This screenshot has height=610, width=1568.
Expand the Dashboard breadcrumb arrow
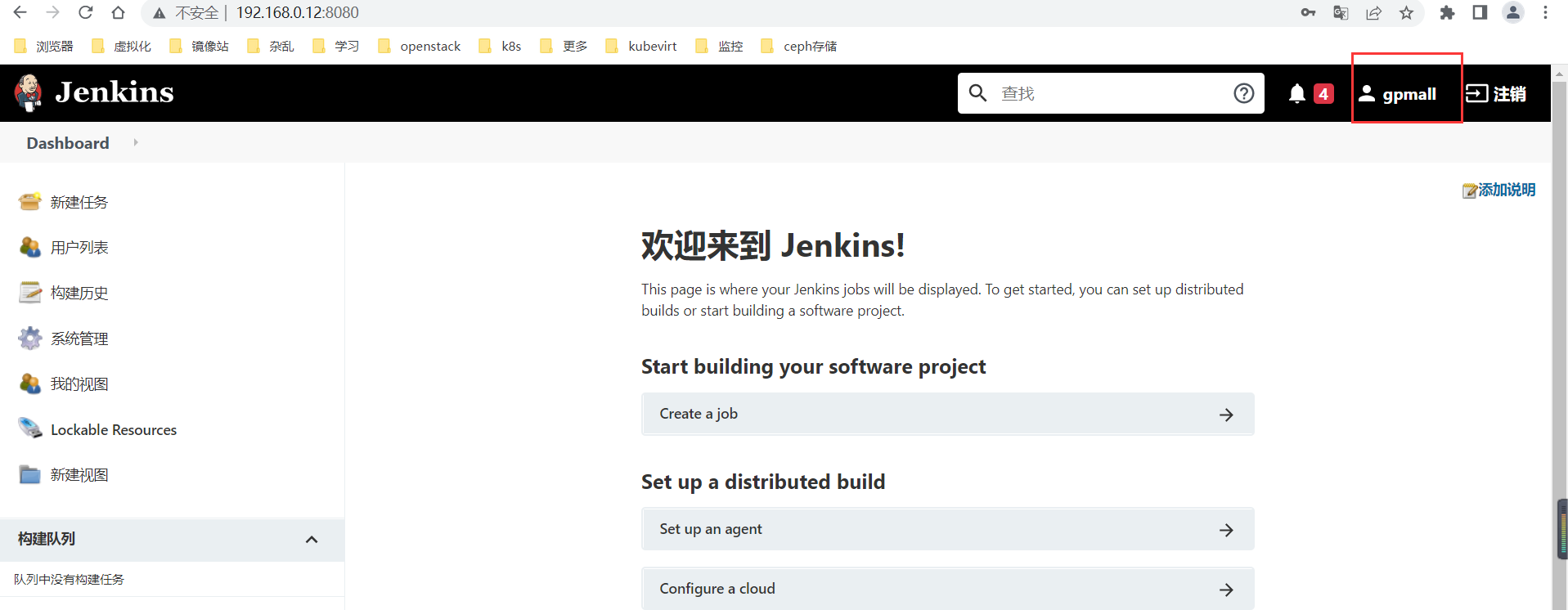(136, 142)
